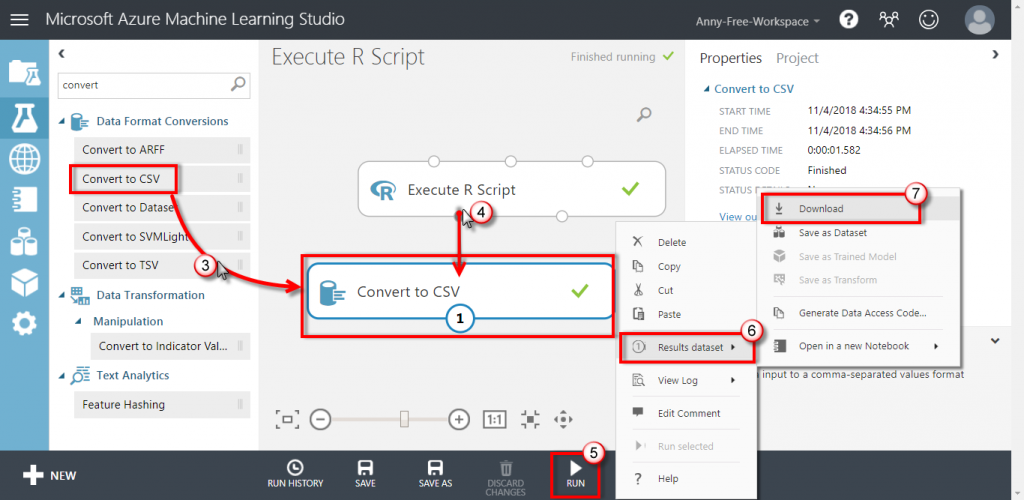Collapse the Data Transformation group

(62, 295)
